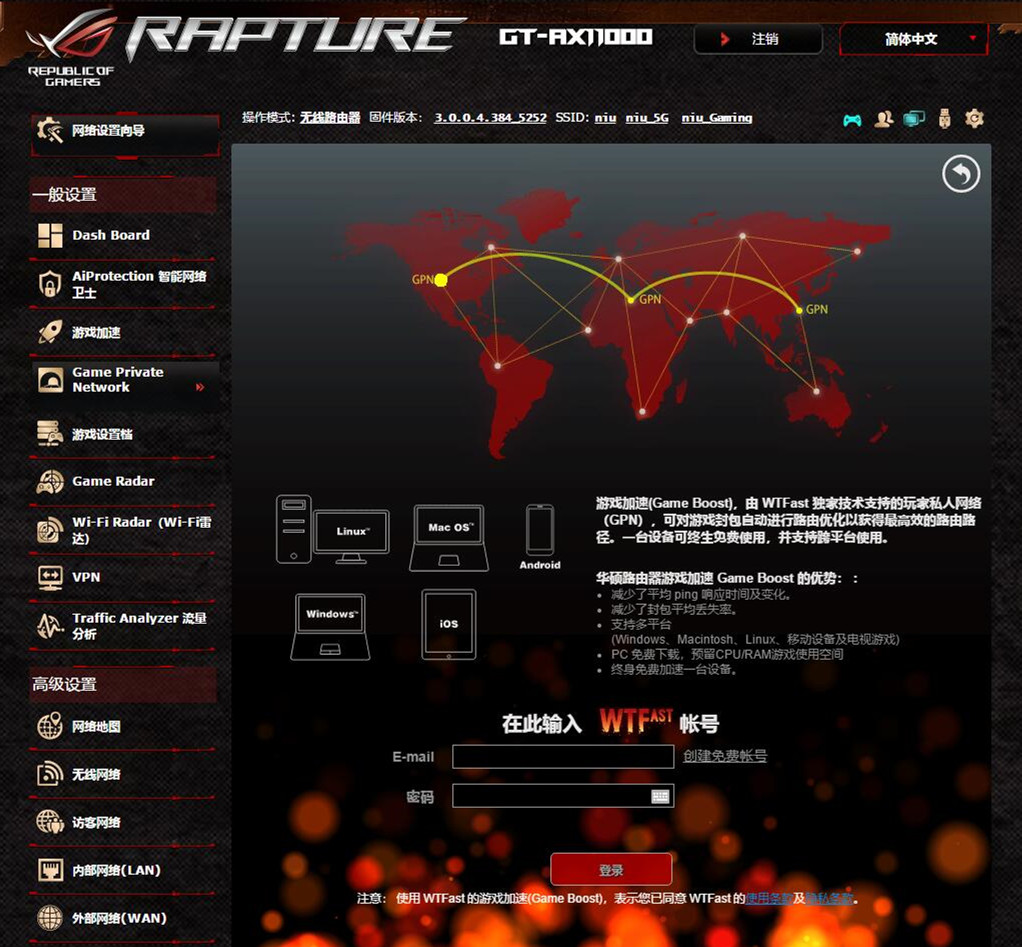Open 网络地图 globe pin icon
The image size is (1022, 947).
coord(50,726)
